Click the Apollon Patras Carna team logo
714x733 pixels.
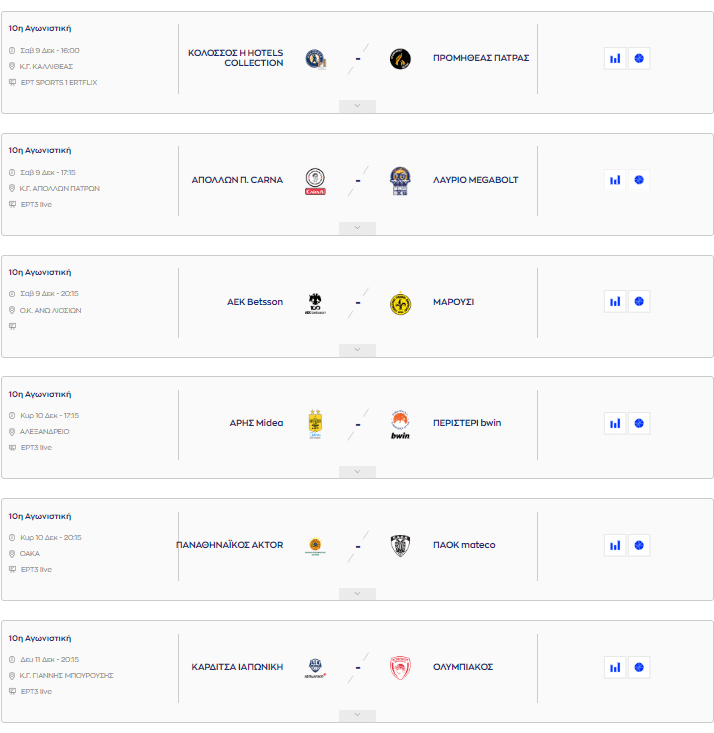315,181
